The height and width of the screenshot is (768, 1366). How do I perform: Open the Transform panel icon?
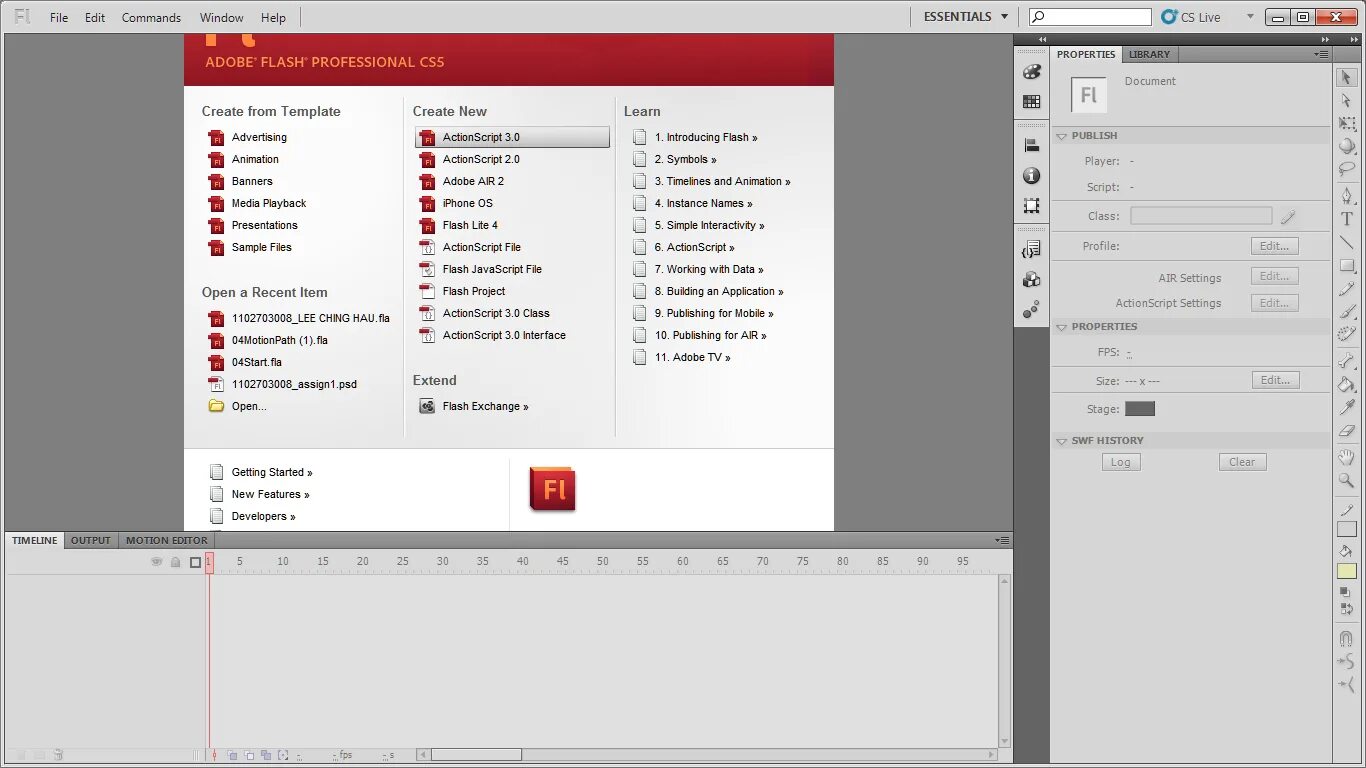(1032, 205)
